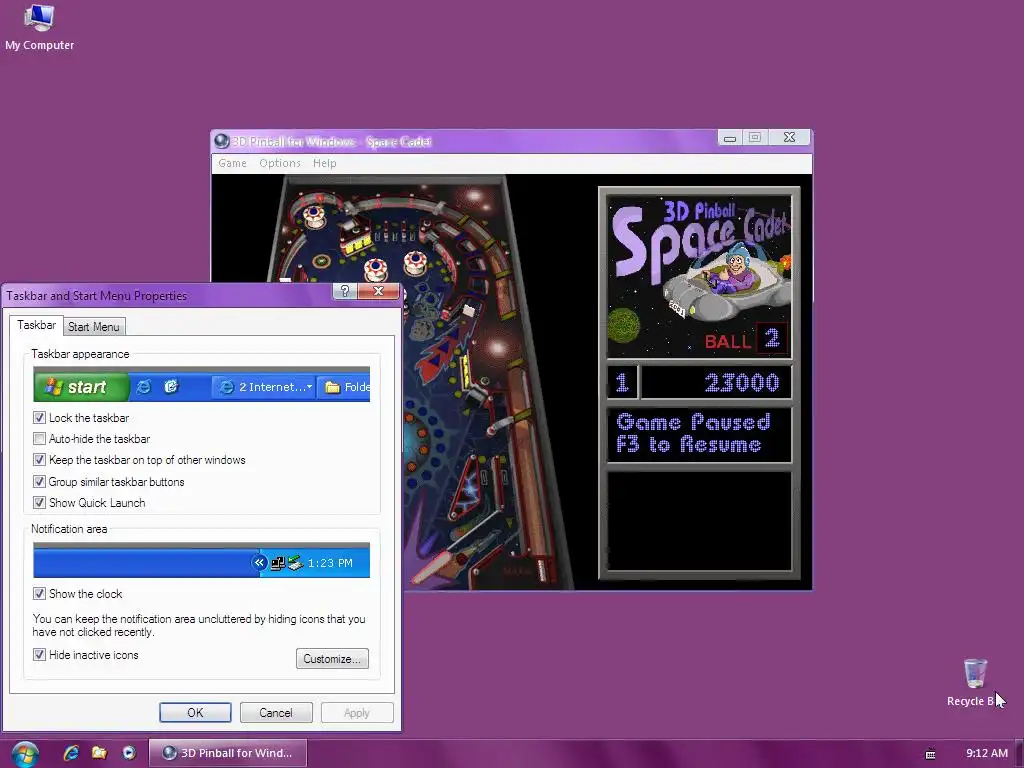Click the start button in taskbar preview

tap(81, 387)
